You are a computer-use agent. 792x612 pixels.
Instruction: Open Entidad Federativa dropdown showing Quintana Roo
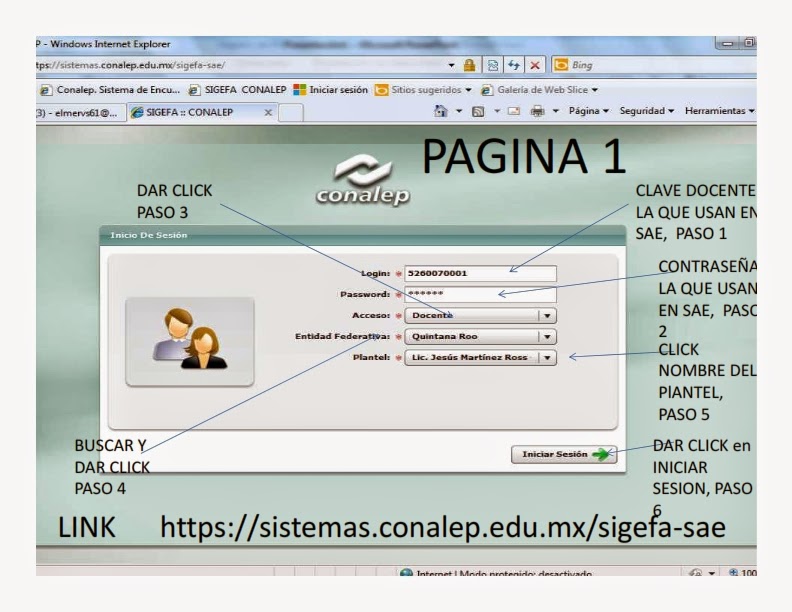pos(480,336)
